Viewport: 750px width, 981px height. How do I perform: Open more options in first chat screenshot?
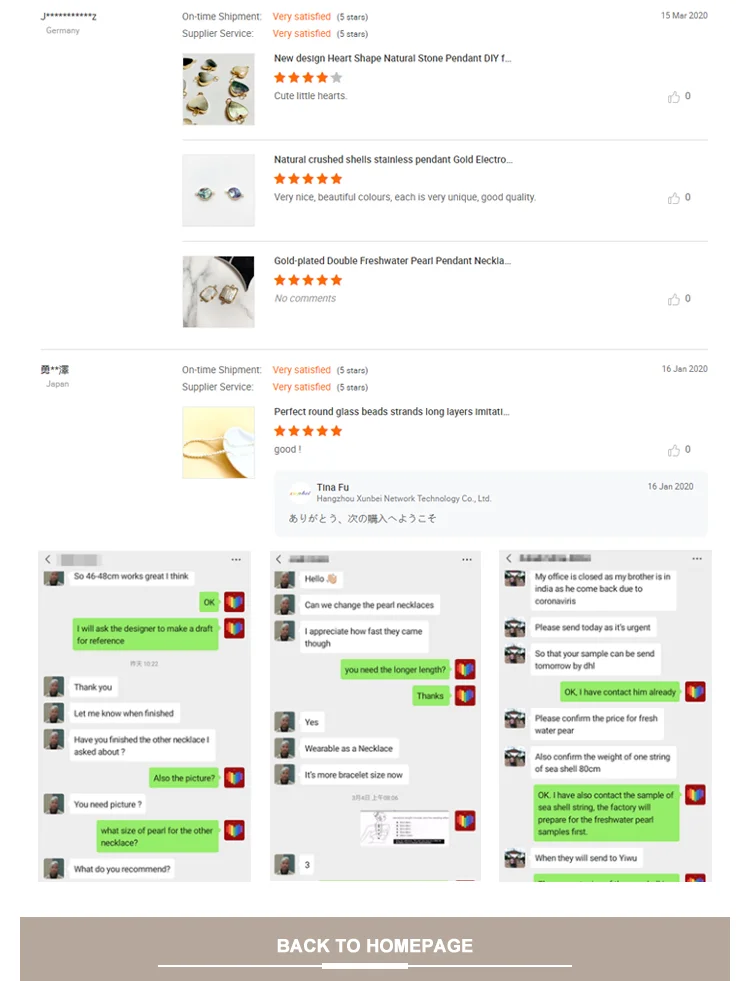coord(236,559)
